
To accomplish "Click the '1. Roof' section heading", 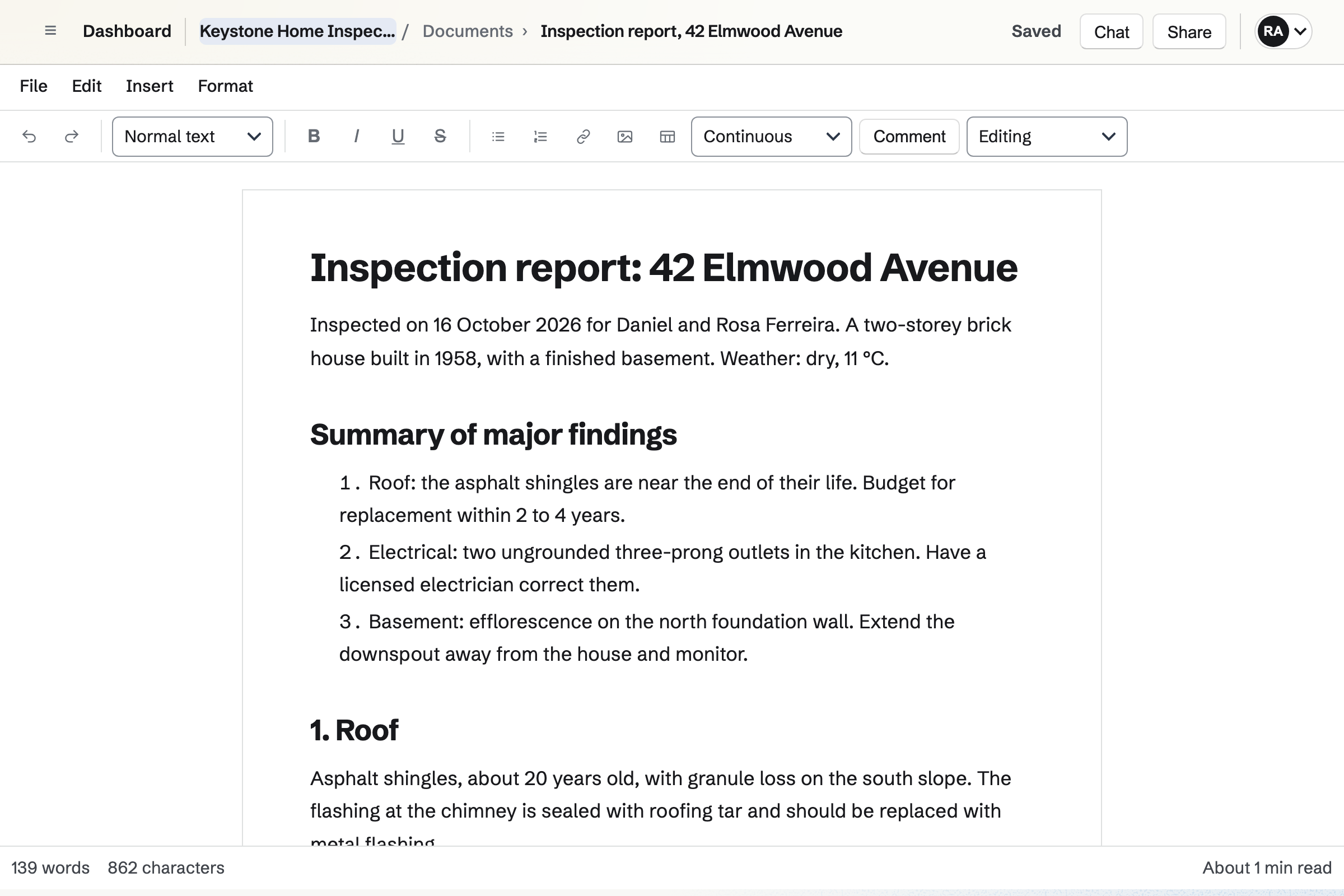I will tap(354, 730).
